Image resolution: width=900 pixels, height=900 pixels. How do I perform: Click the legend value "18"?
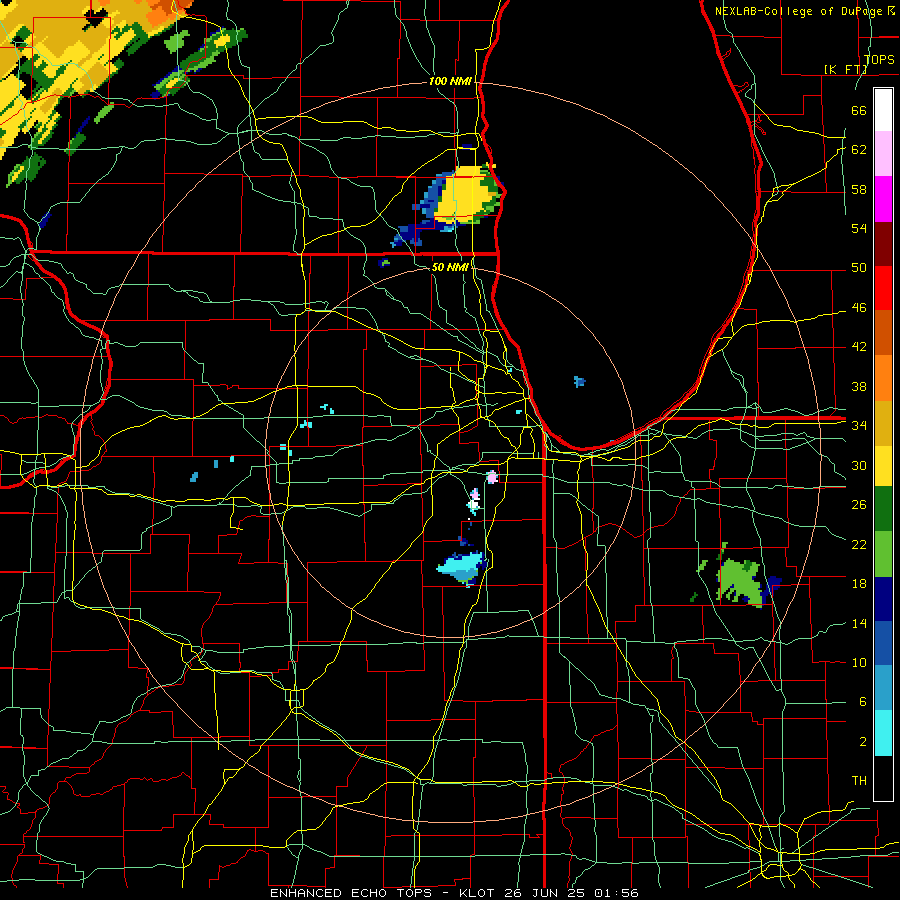859,584
